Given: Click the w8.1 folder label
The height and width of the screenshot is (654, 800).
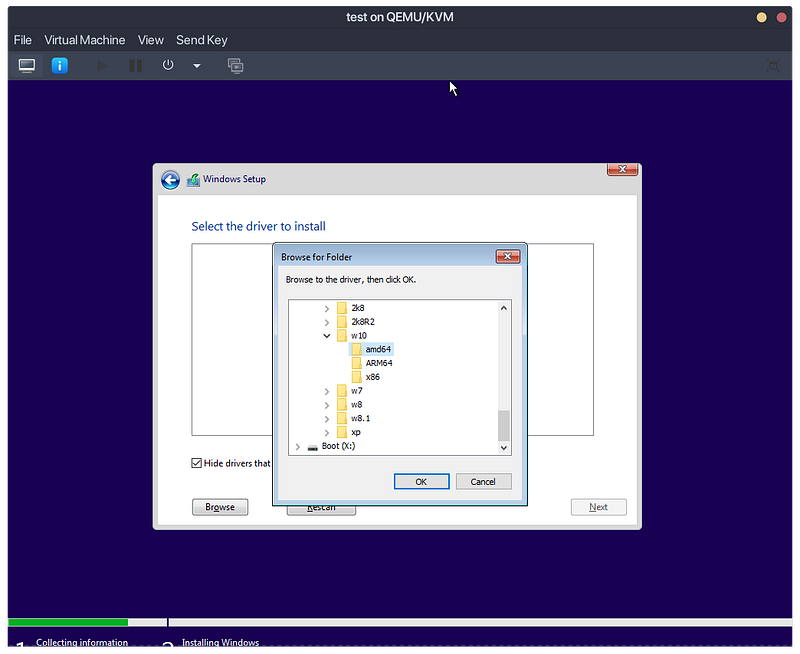Looking at the screenshot, I should (360, 419).
